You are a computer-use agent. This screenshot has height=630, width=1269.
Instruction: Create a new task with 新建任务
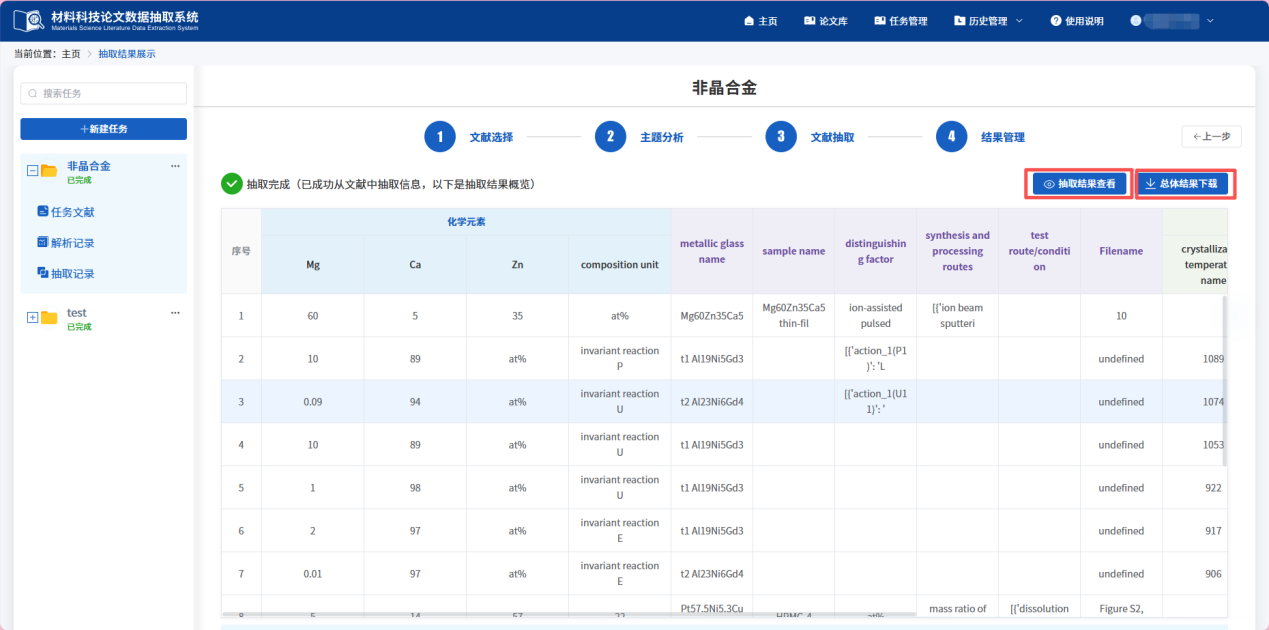tap(104, 129)
